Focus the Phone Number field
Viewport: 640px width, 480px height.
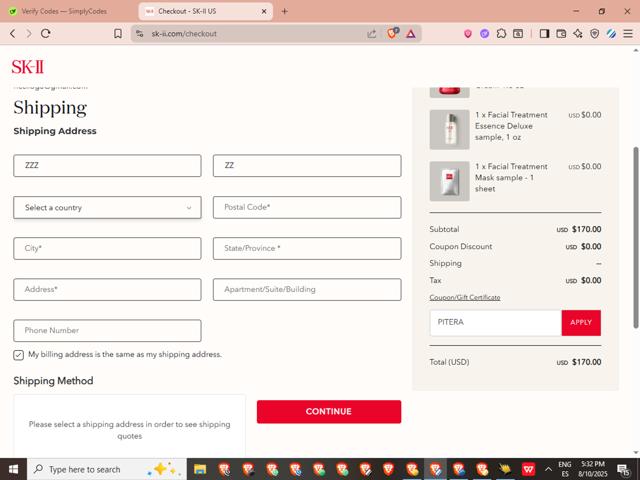107,331
